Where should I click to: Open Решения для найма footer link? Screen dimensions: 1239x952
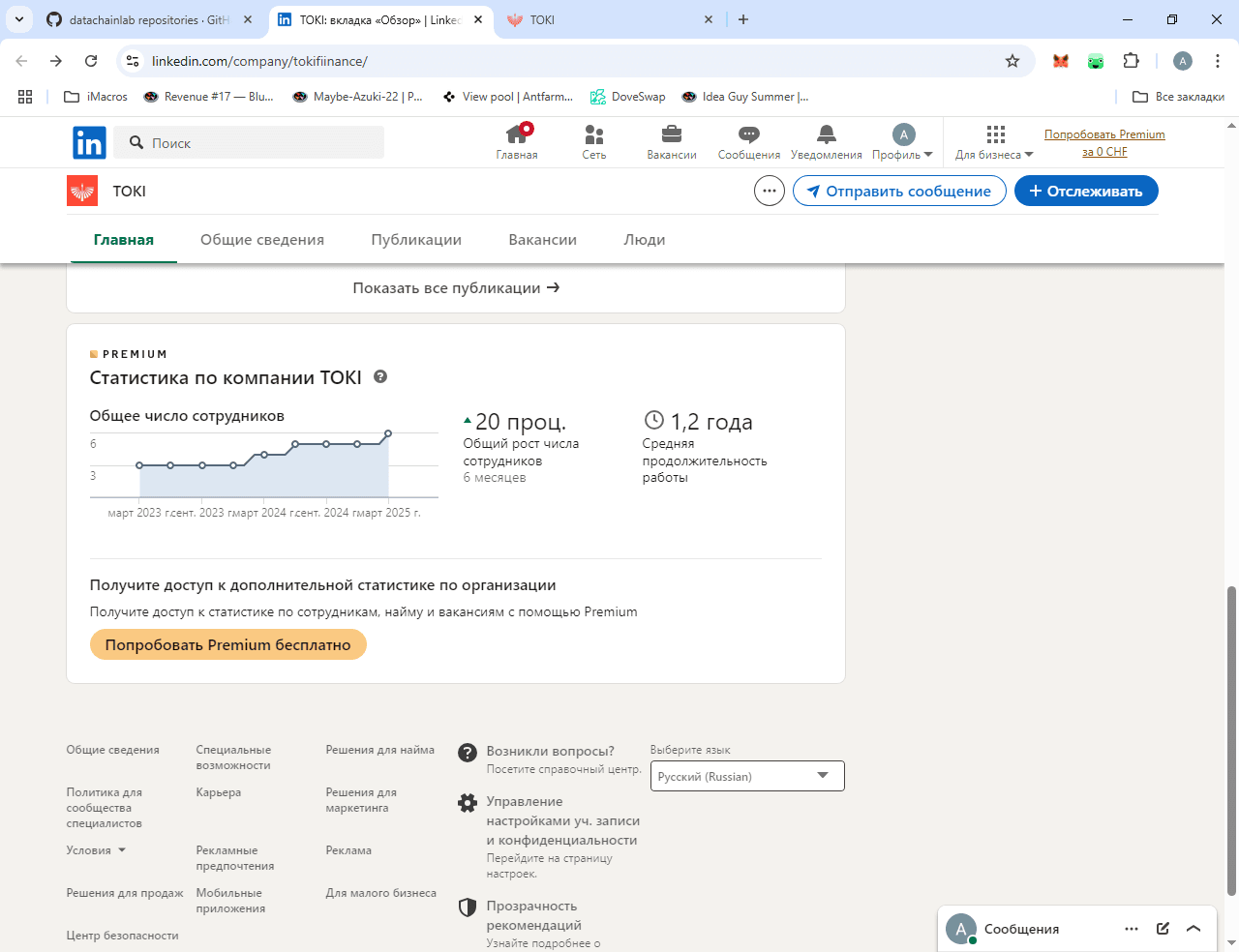coord(379,750)
